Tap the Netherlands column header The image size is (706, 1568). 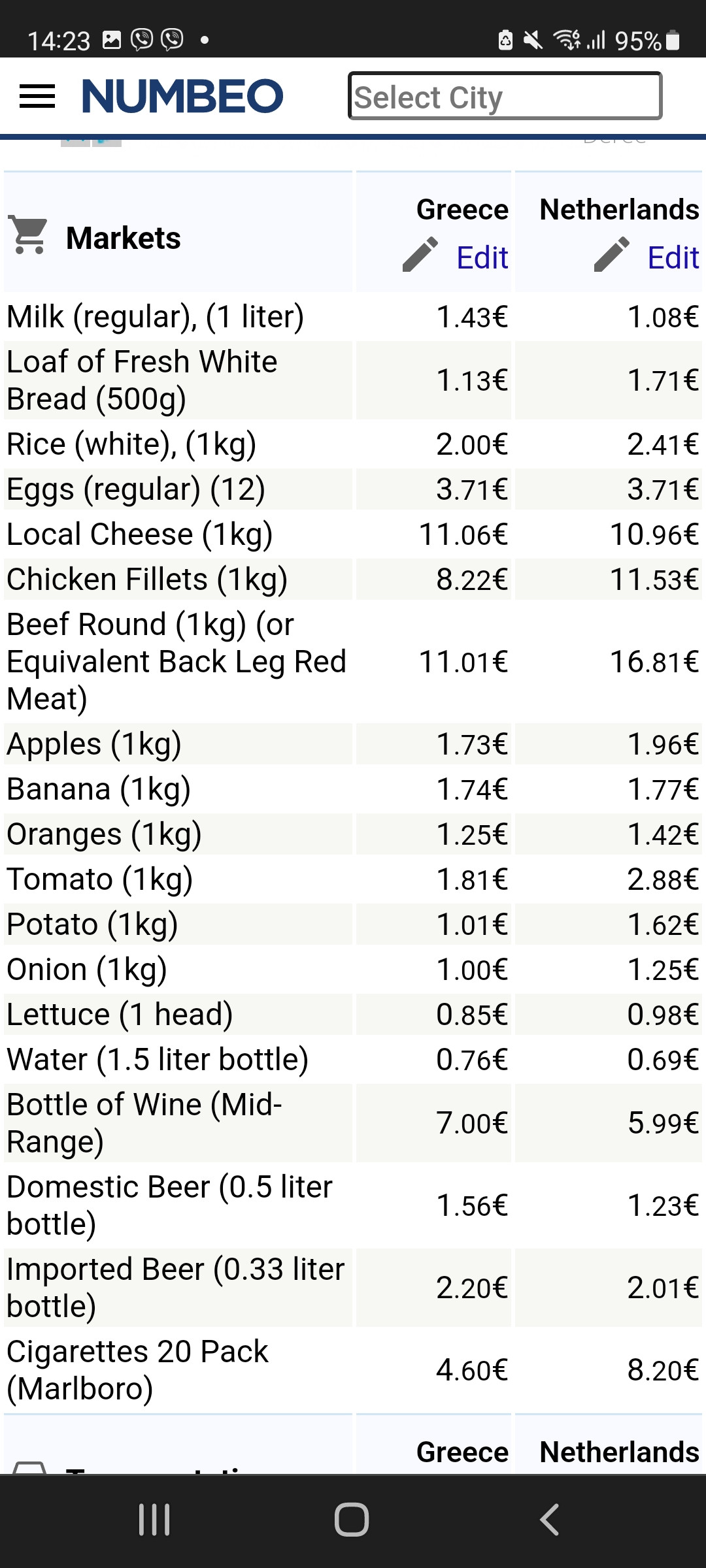(x=620, y=210)
